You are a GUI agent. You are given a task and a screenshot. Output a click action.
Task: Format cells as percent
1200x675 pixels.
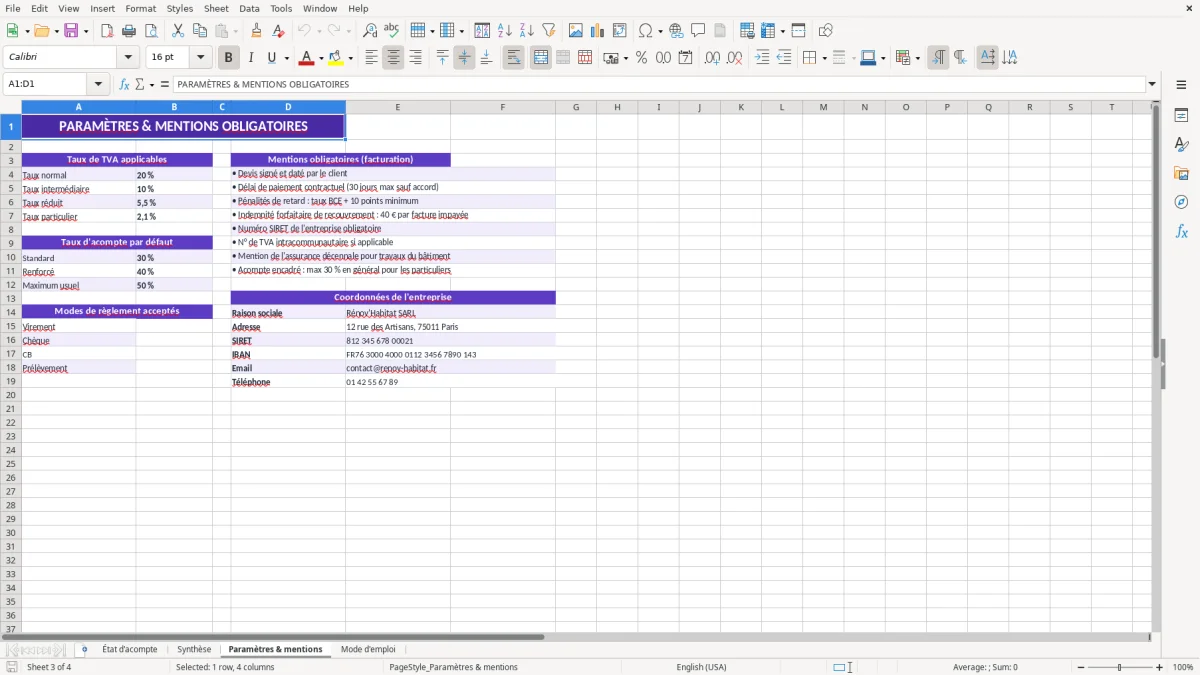point(641,58)
